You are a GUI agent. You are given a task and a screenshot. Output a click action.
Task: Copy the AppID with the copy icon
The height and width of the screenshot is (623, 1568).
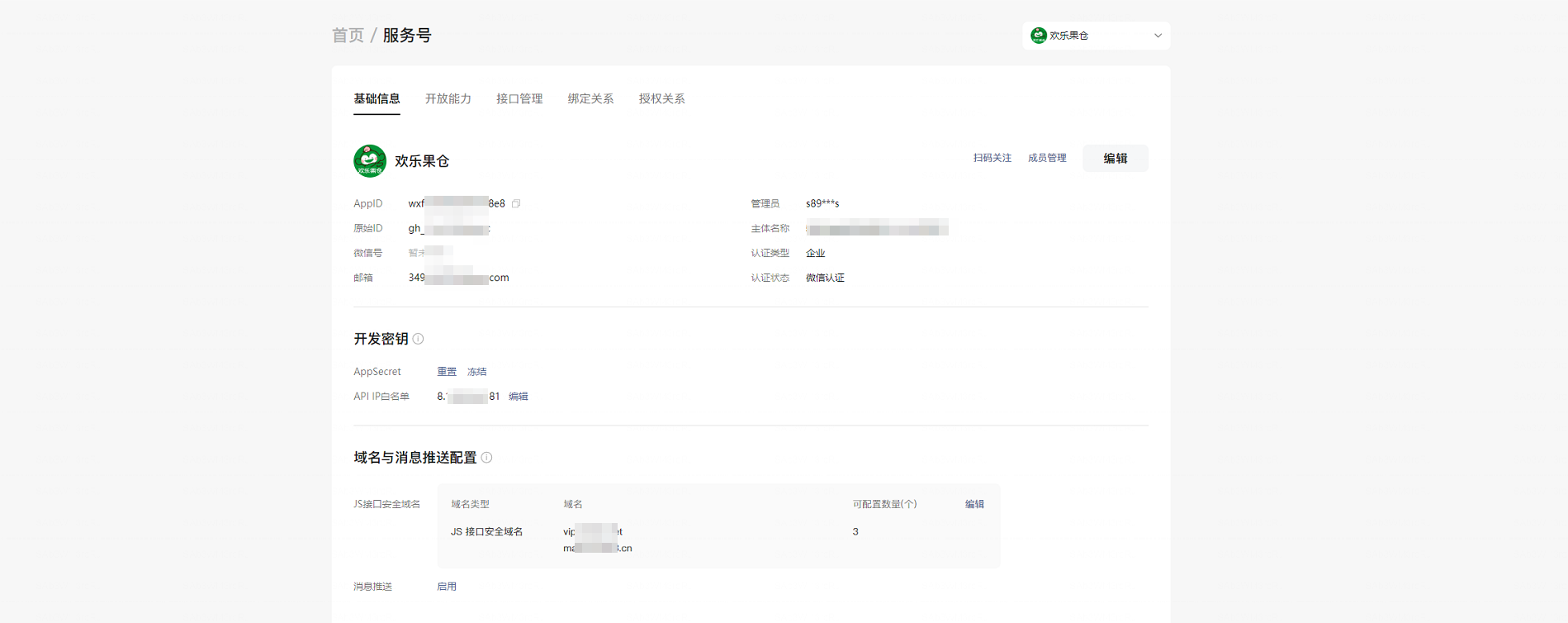tap(516, 203)
